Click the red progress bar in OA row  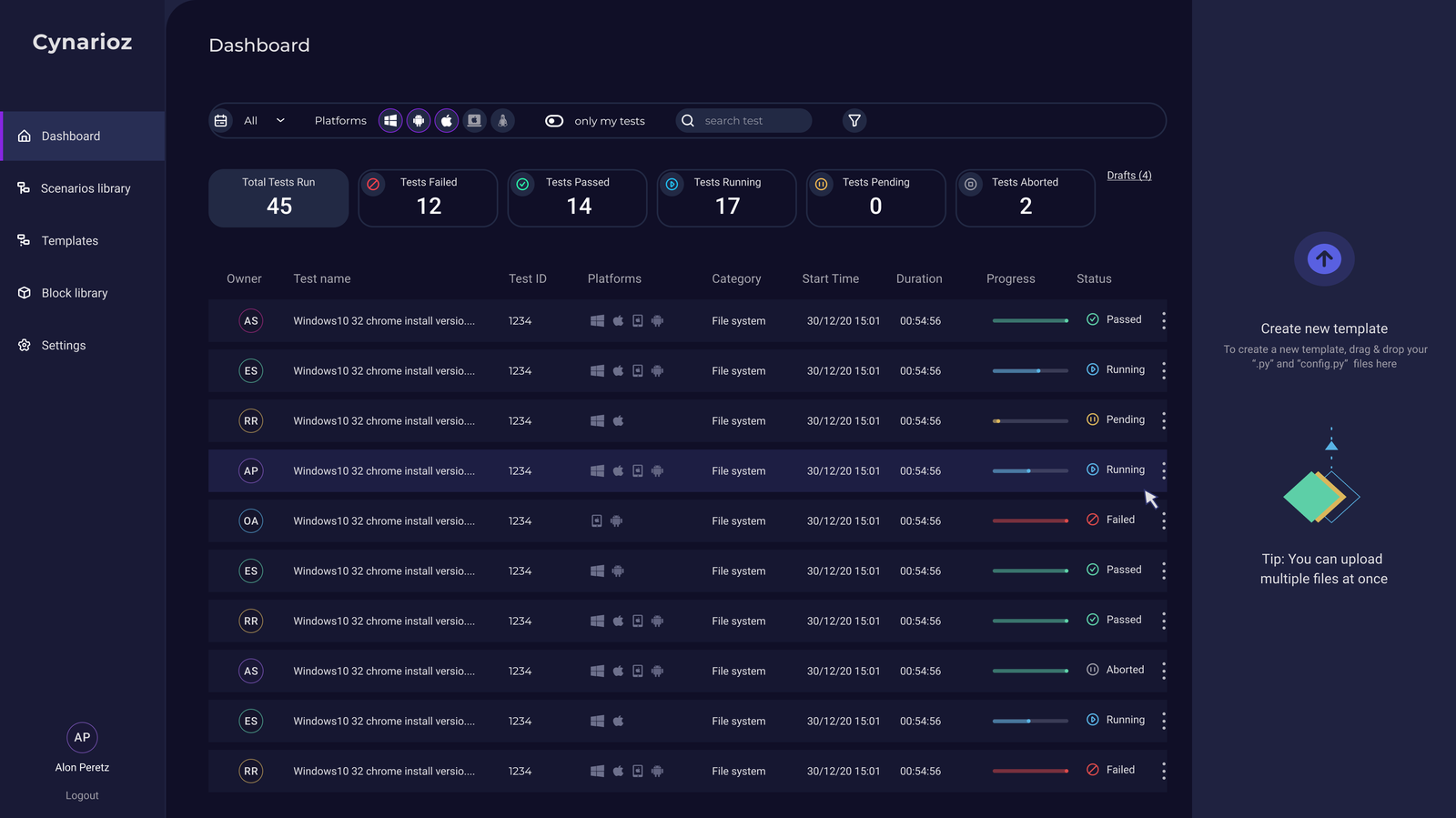[1030, 520]
